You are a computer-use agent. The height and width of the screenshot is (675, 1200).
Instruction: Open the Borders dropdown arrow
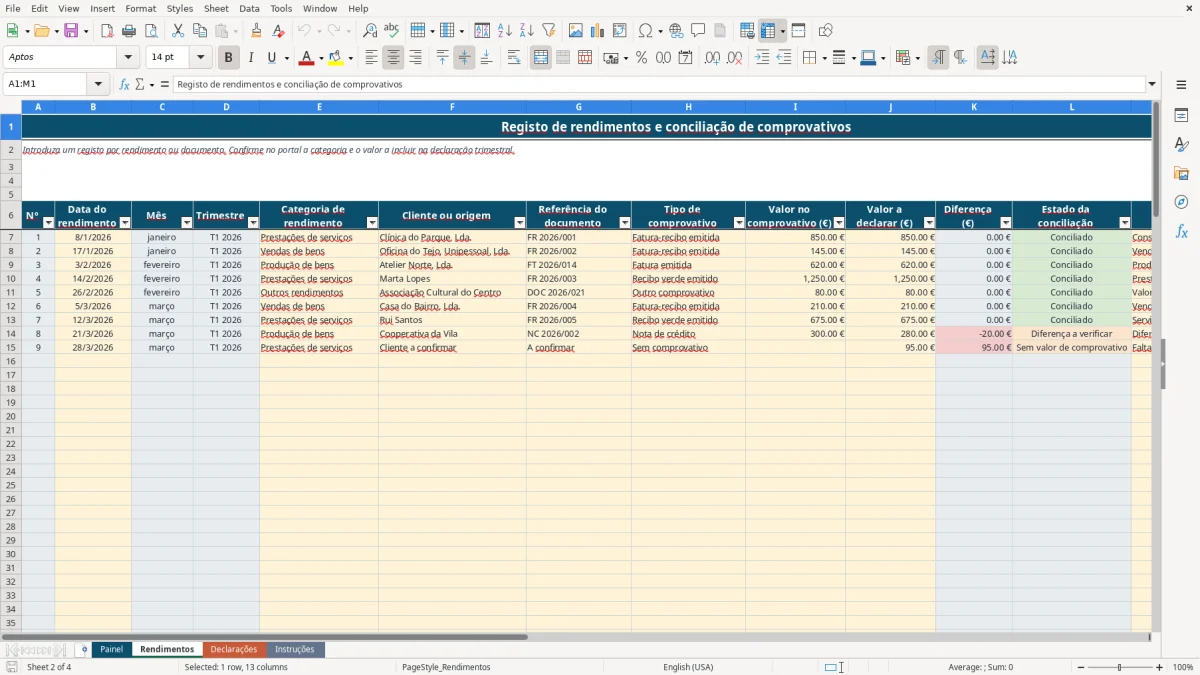tap(827, 58)
